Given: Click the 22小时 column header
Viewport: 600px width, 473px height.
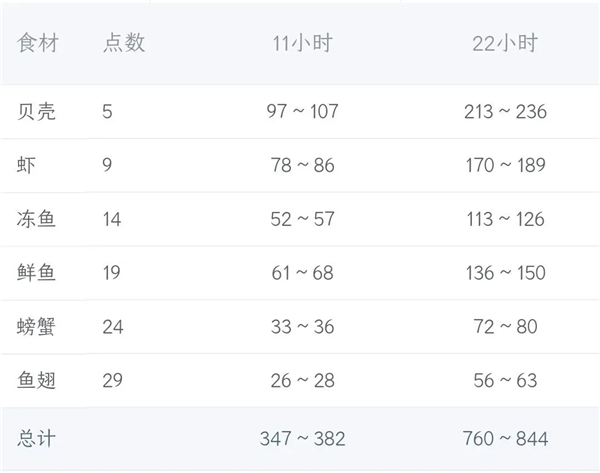Looking at the screenshot, I should 505,43.
